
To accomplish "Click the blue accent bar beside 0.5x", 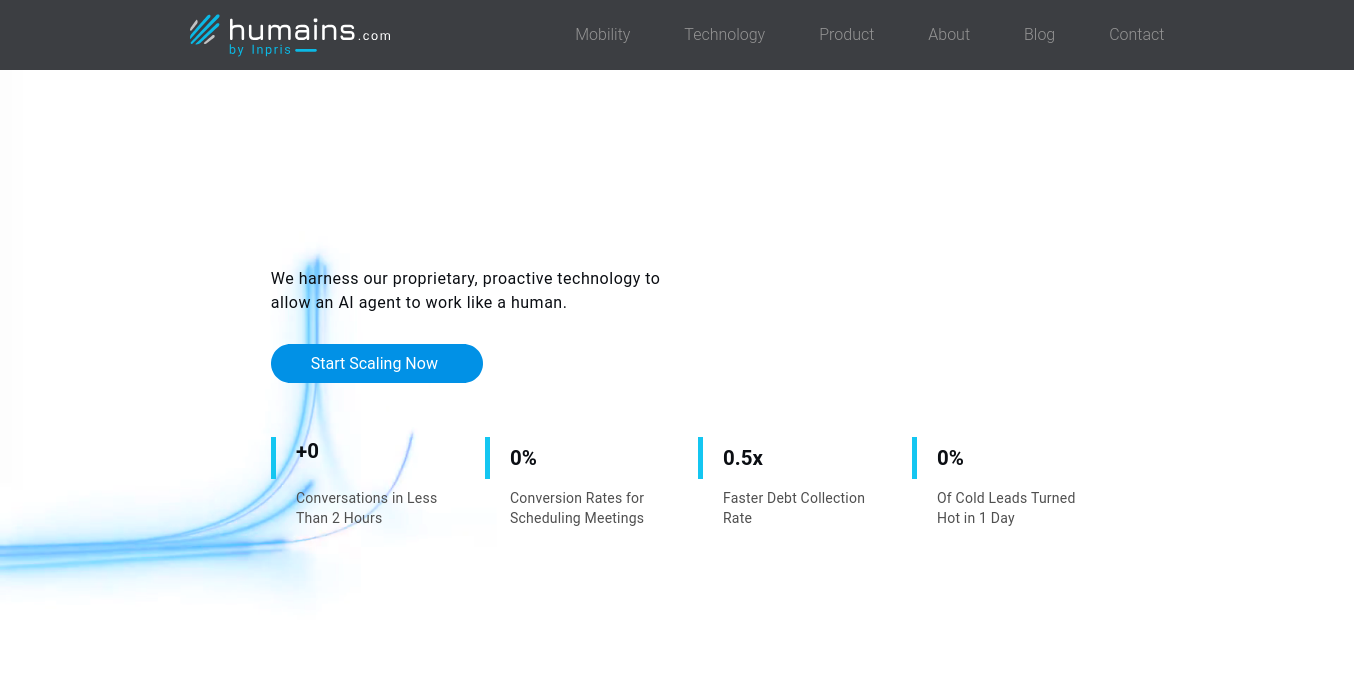I will point(700,458).
